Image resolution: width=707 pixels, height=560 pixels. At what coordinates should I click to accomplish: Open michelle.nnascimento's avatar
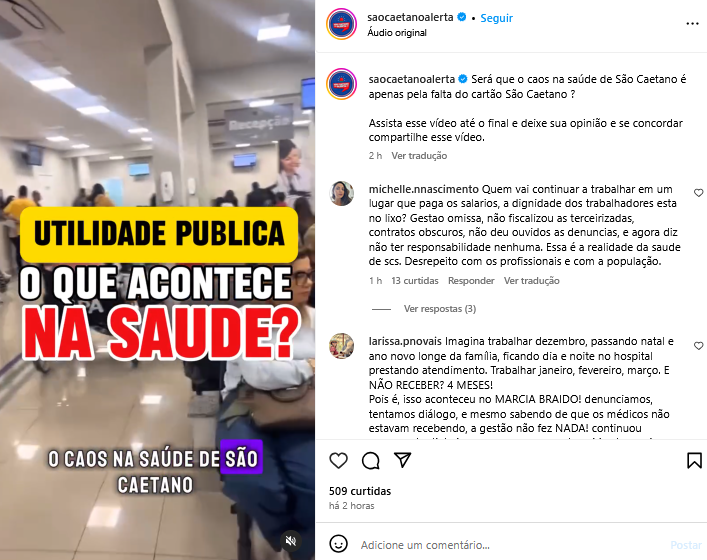341,193
